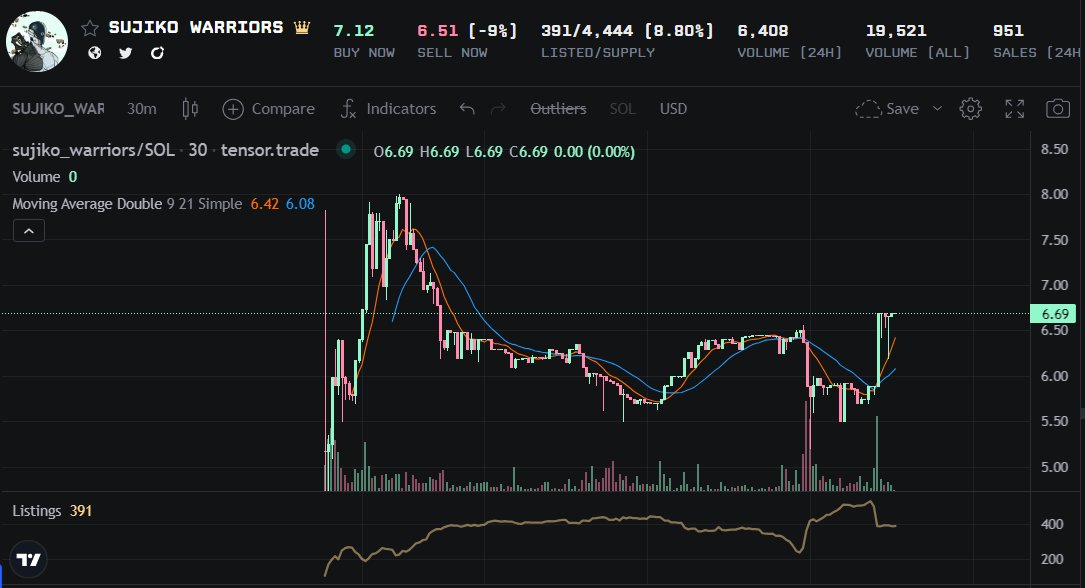Click the 6,408 Volume 24H stat

click(763, 30)
